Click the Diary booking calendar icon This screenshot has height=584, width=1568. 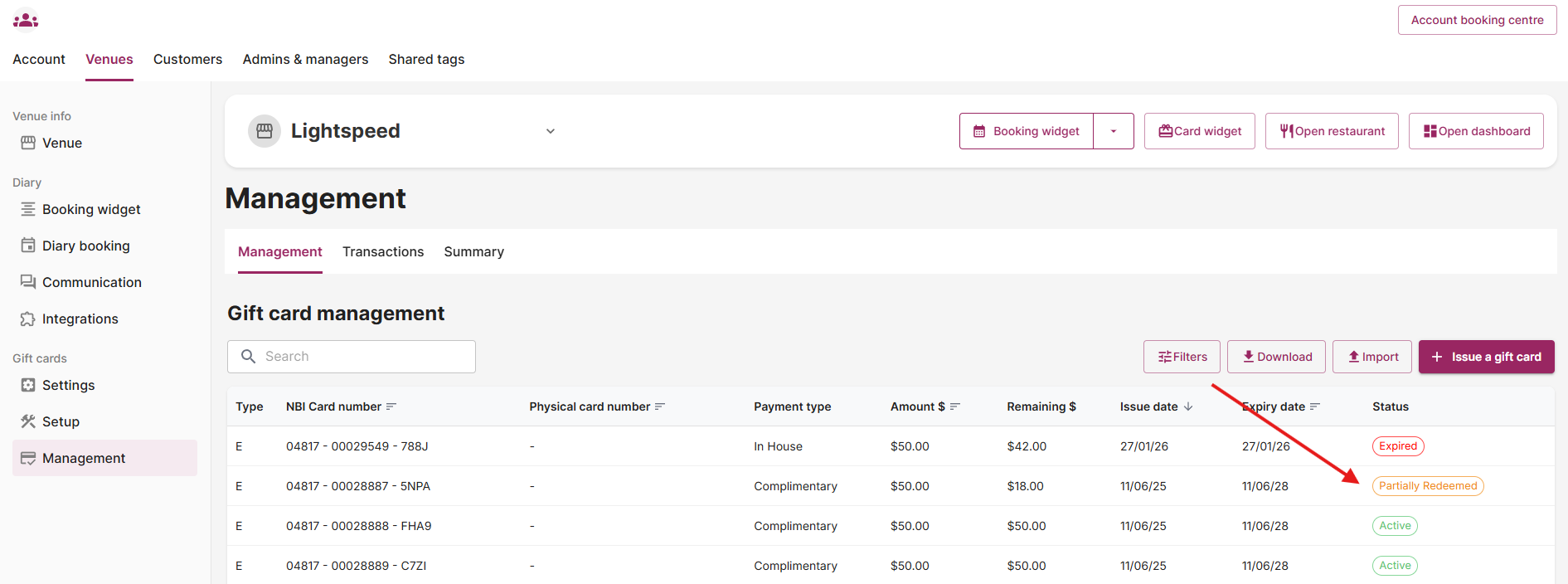(x=28, y=246)
